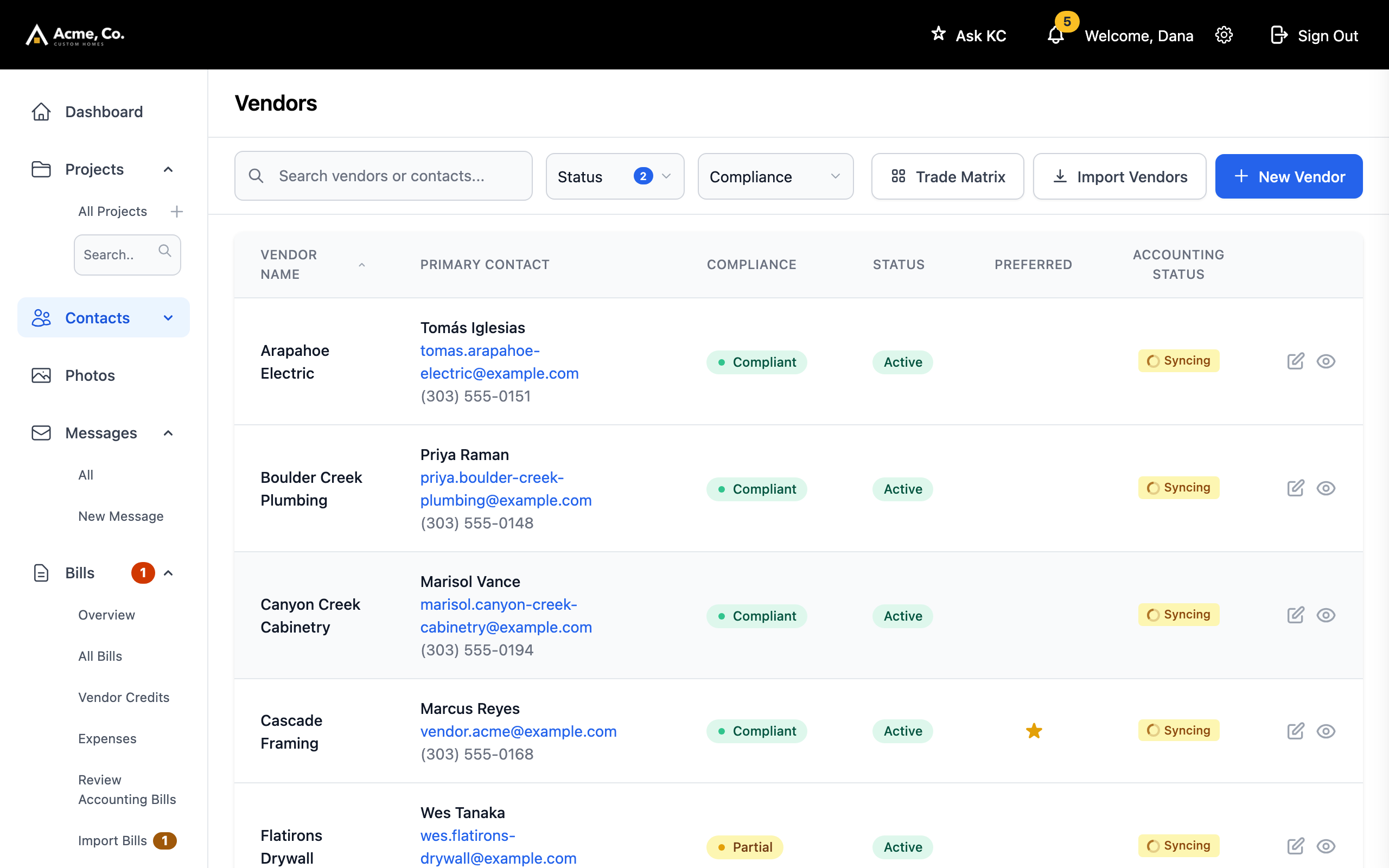Image resolution: width=1389 pixels, height=868 pixels.
Task: Open New Message under Messages
Action: pyautogui.click(x=120, y=516)
